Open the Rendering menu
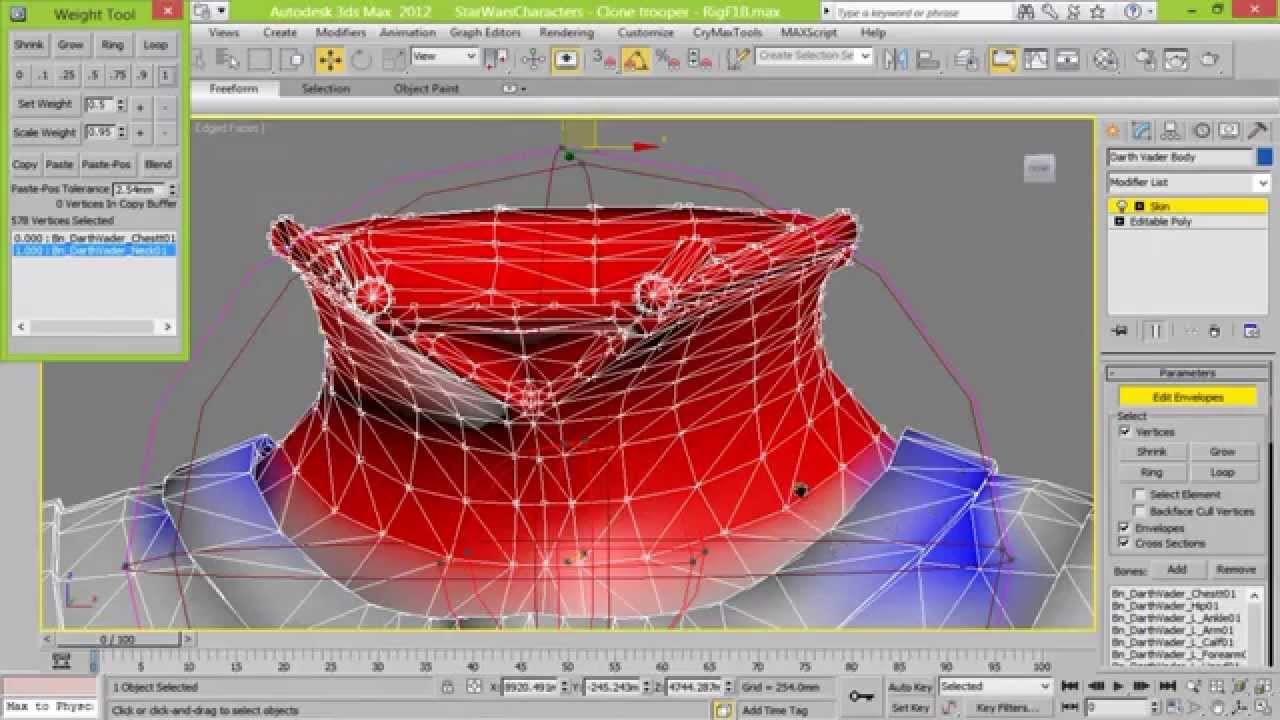Viewport: 1280px width, 720px height. [x=566, y=33]
